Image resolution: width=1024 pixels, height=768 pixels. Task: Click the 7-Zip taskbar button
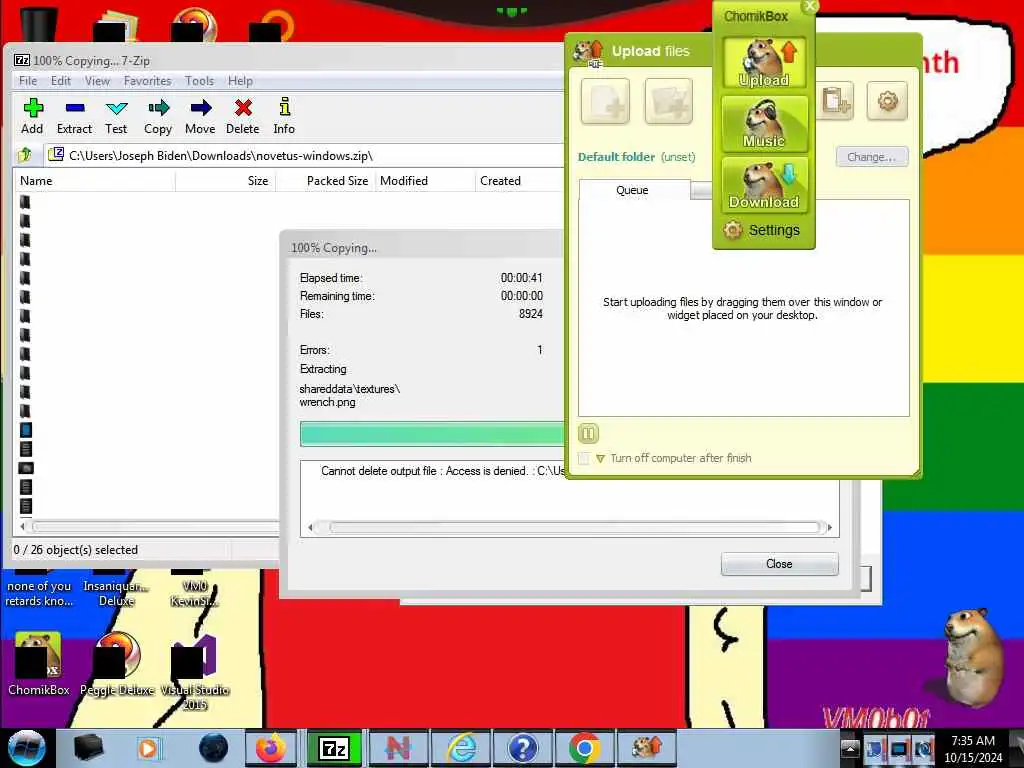334,748
